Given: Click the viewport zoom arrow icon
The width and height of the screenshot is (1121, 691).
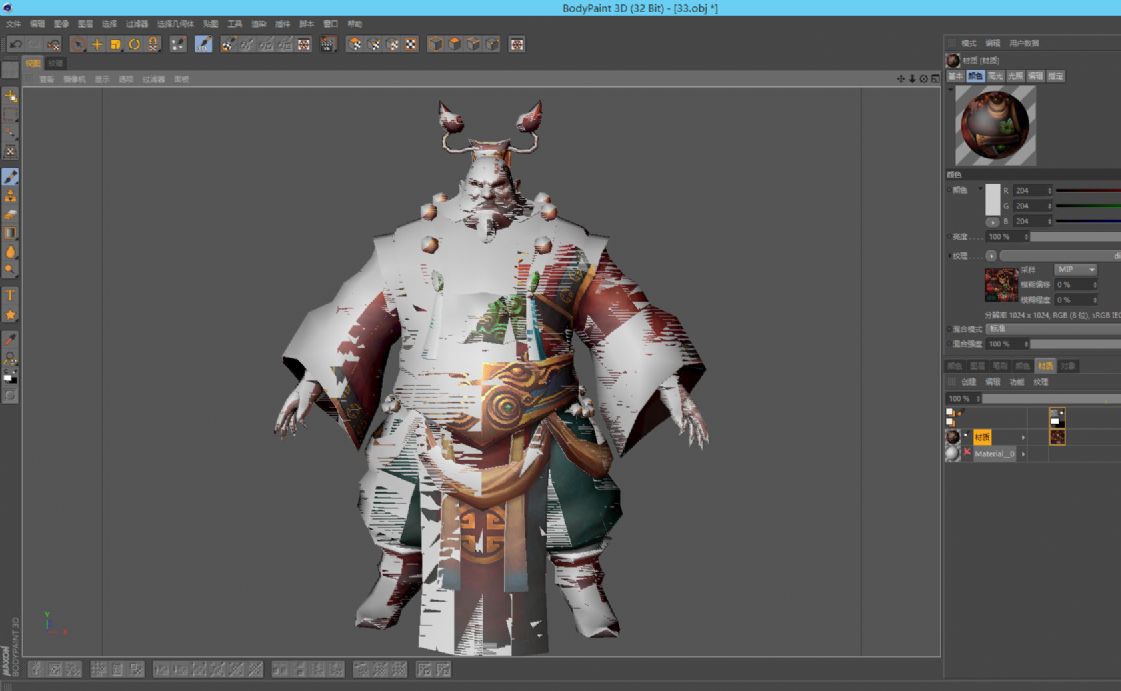Looking at the screenshot, I should coord(912,79).
